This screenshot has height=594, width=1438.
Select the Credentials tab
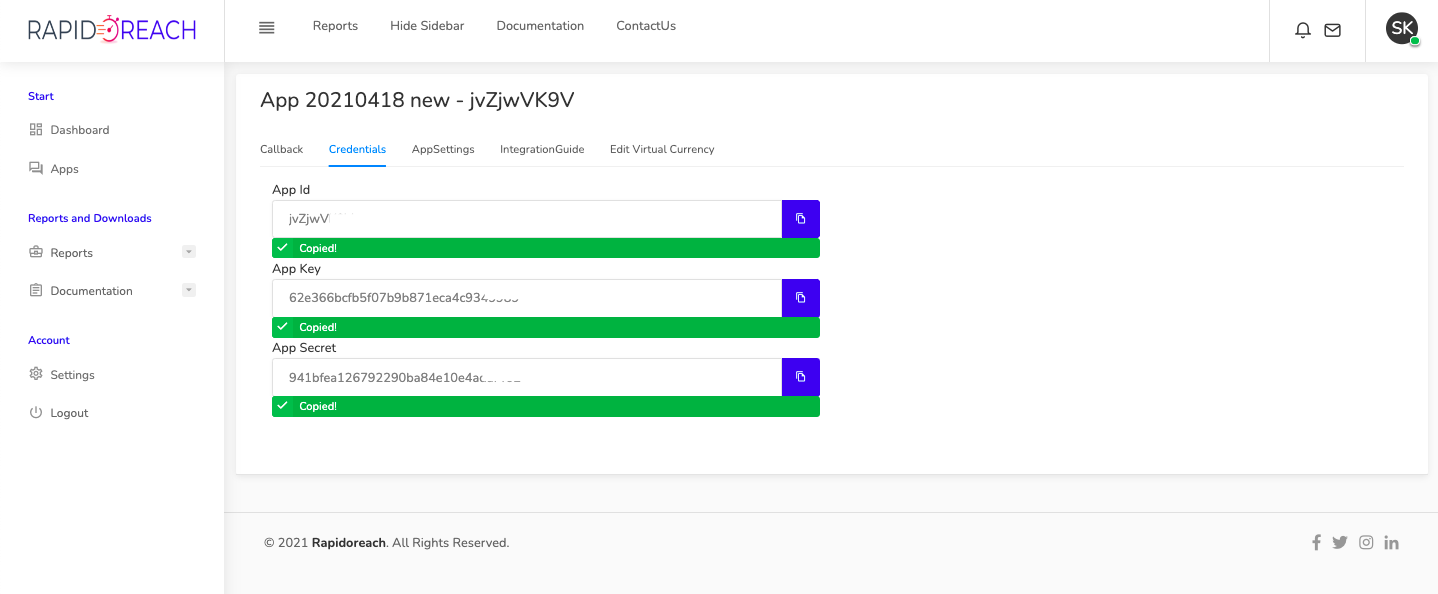[x=357, y=149]
